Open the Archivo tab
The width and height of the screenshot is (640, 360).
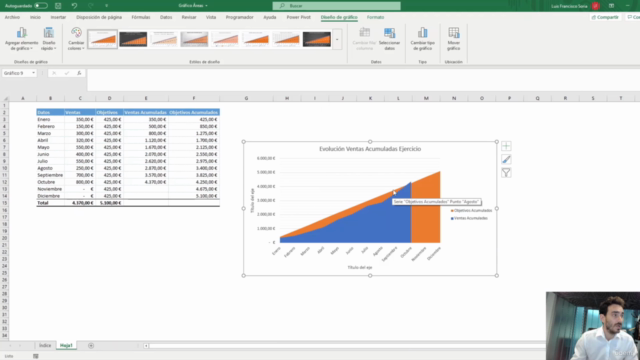click(x=12, y=17)
